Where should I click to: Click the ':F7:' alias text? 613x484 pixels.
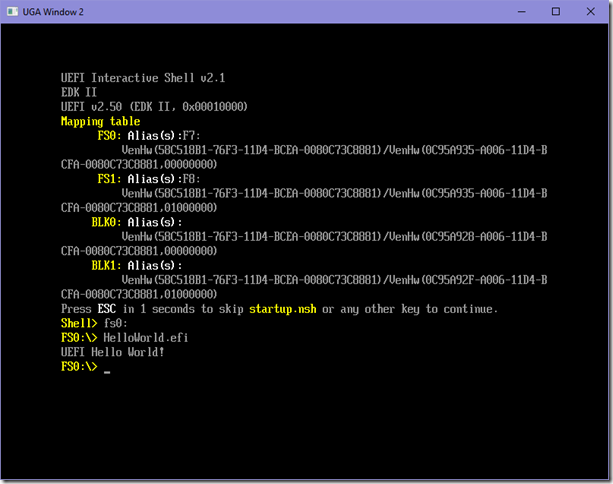(189, 136)
